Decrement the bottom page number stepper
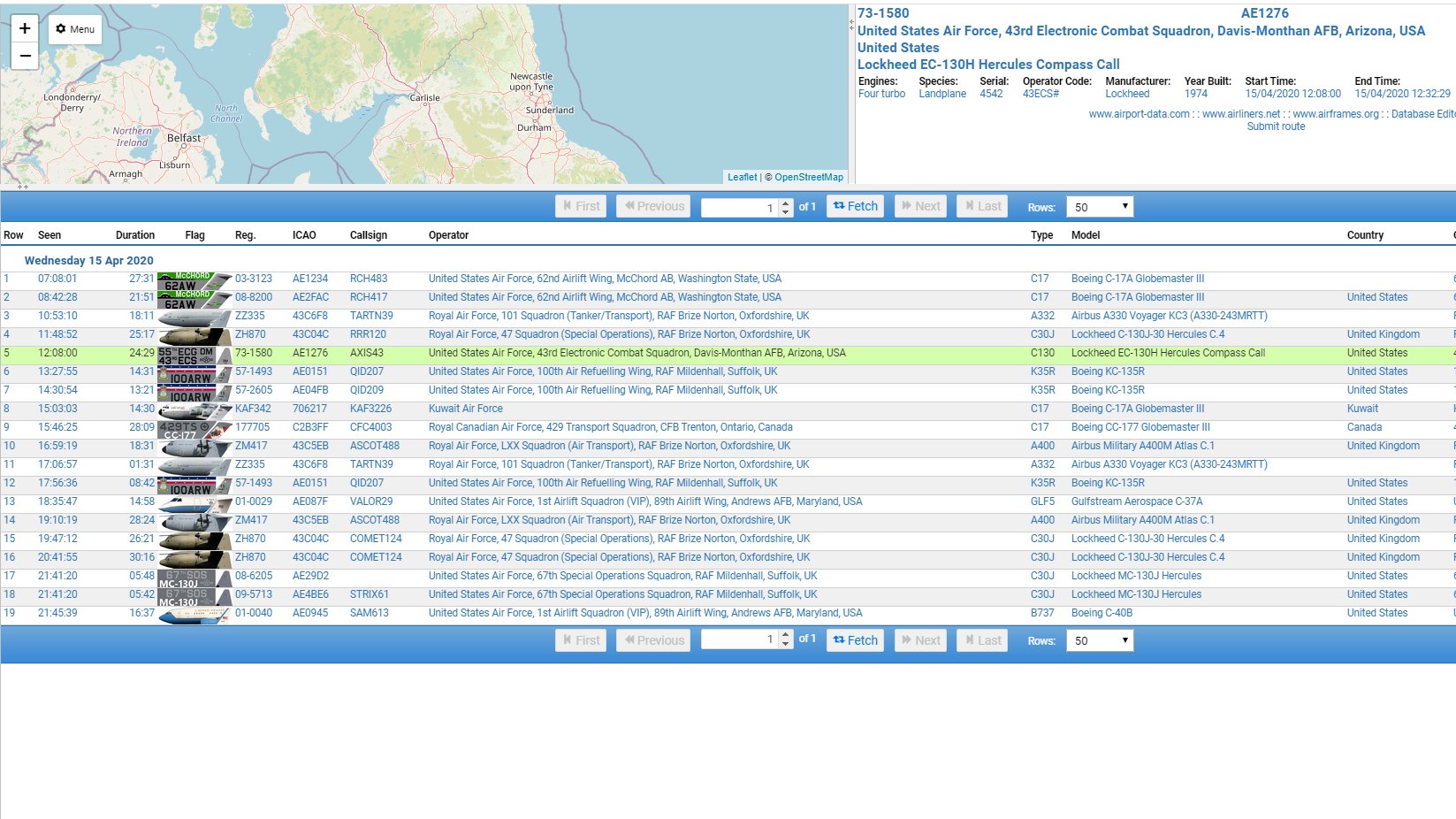Screen dimensions: 1456x819 pyautogui.click(x=786, y=645)
